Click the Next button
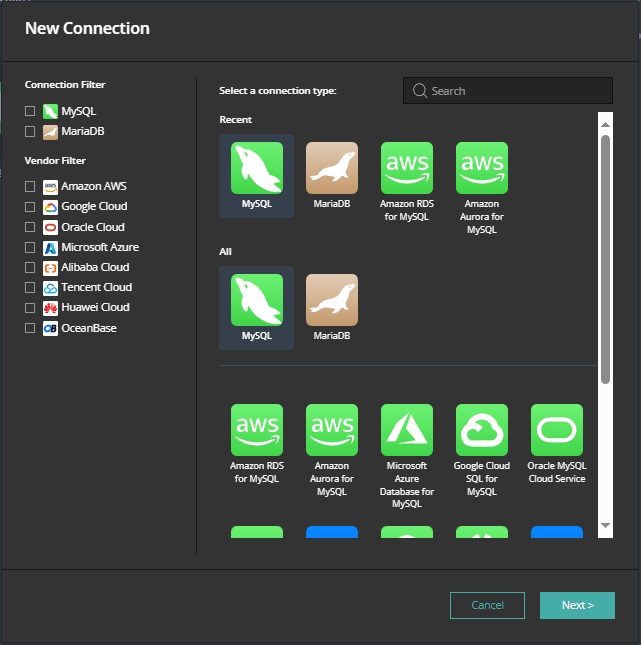The width and height of the screenshot is (641, 645). coord(577,605)
